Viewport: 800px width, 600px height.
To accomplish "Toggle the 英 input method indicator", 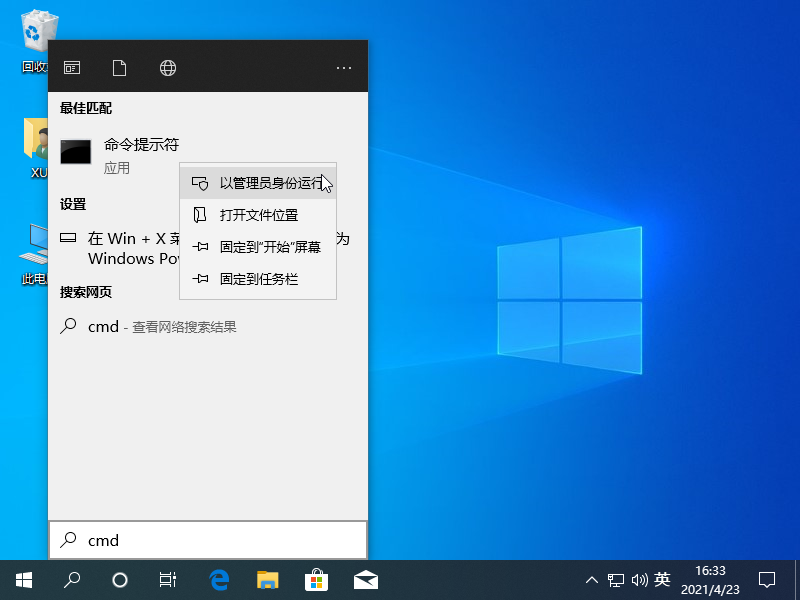I will [x=662, y=579].
